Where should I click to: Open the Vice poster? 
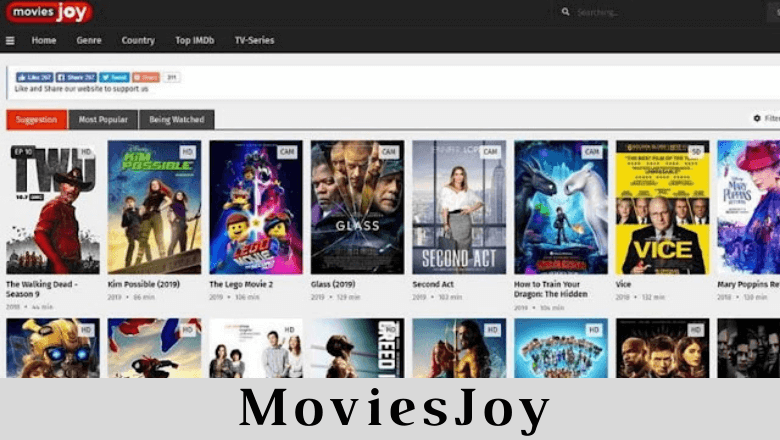663,207
